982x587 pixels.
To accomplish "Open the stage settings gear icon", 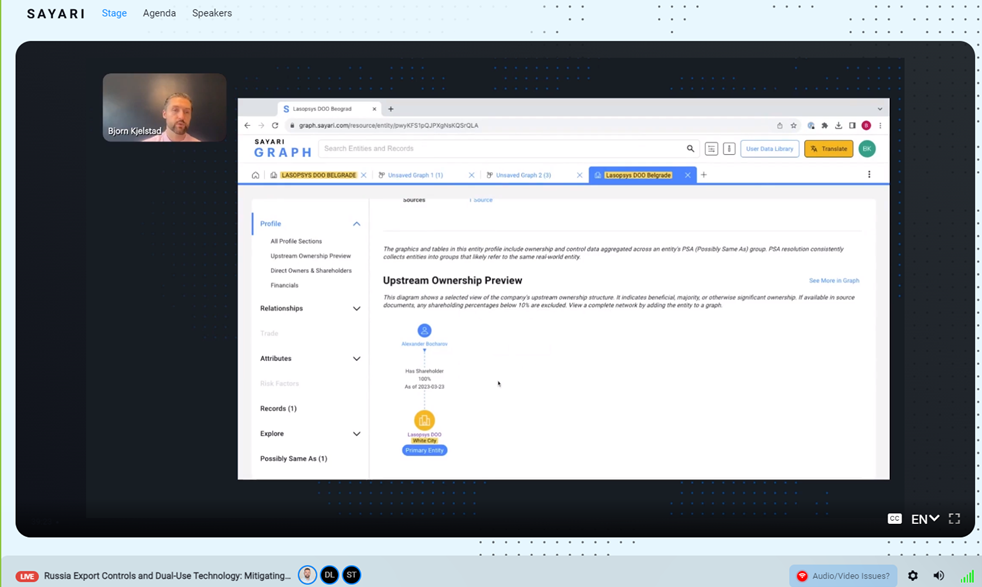I will [913, 576].
